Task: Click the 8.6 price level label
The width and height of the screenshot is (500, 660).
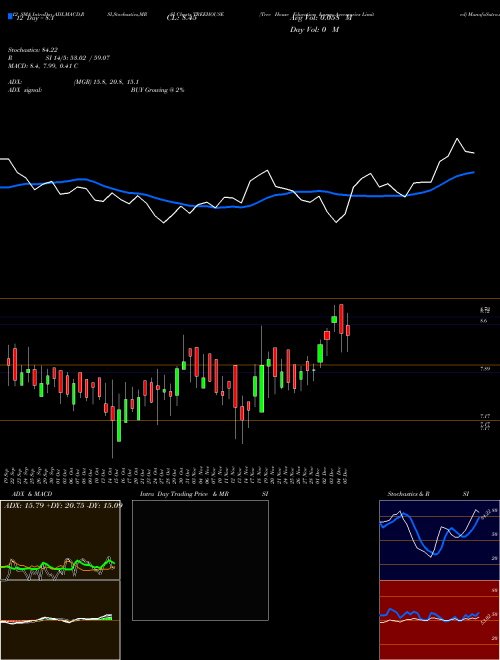Action: click(483, 321)
